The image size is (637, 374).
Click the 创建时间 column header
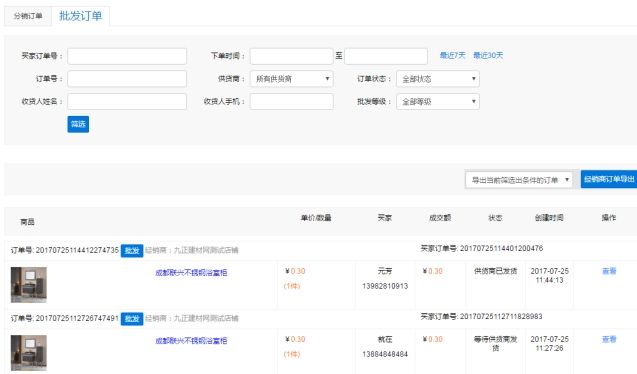(549, 218)
